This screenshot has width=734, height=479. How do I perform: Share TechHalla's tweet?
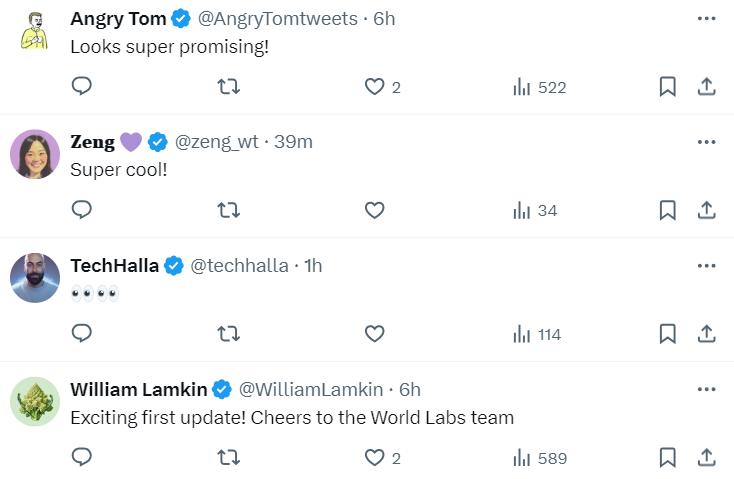[x=706, y=334]
